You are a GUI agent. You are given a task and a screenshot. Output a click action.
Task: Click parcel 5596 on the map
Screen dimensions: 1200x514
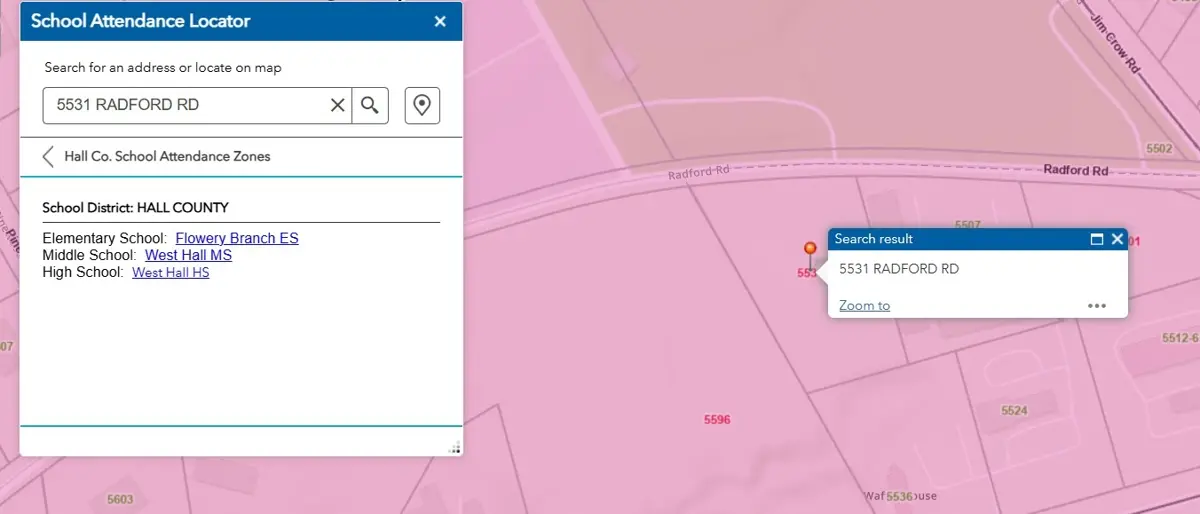point(717,420)
